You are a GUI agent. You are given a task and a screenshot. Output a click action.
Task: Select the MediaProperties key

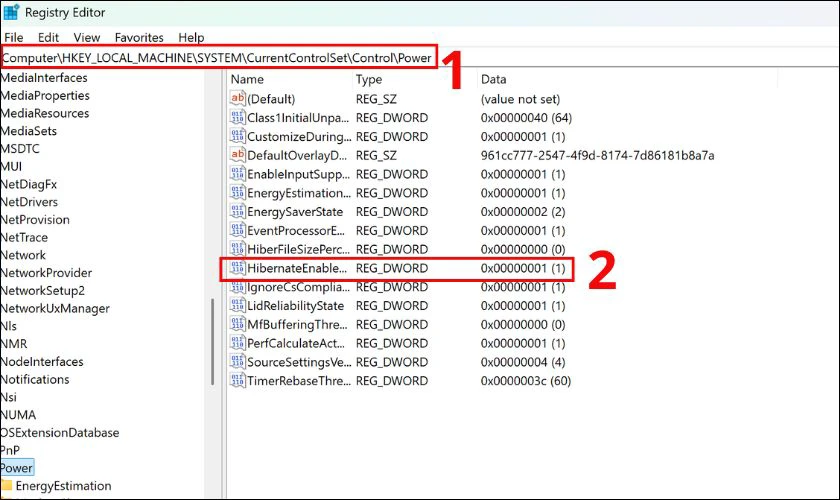click(x=45, y=95)
